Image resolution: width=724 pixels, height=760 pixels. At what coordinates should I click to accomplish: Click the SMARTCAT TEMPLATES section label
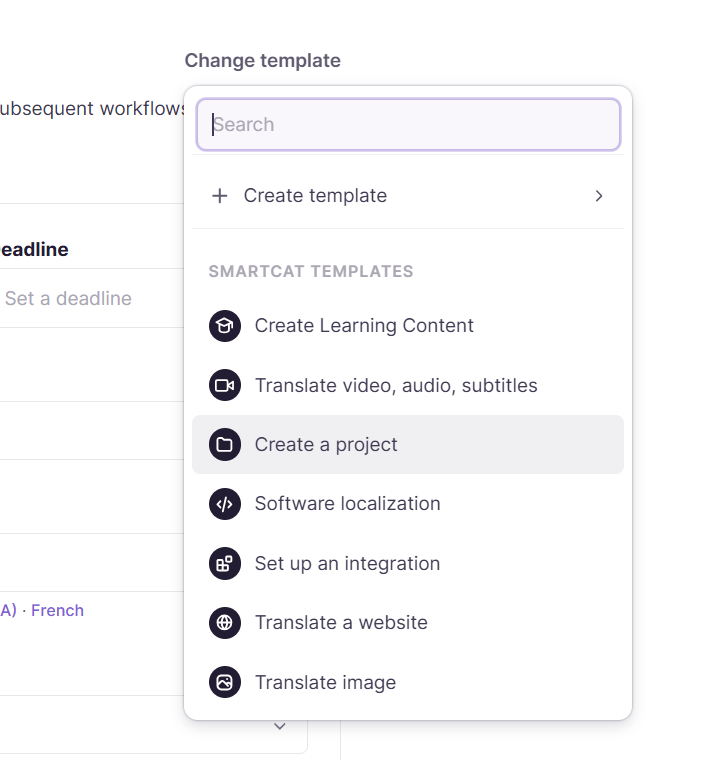311,271
